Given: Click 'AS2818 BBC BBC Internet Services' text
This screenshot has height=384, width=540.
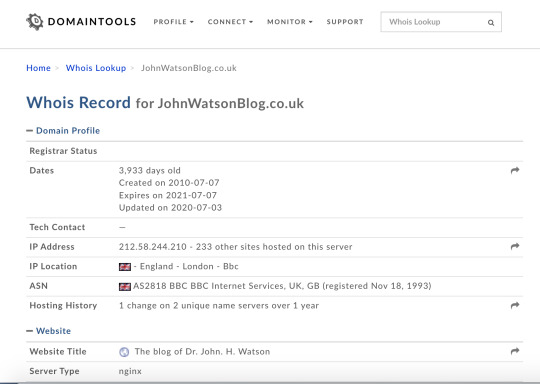Looking at the screenshot, I should 282,286.
